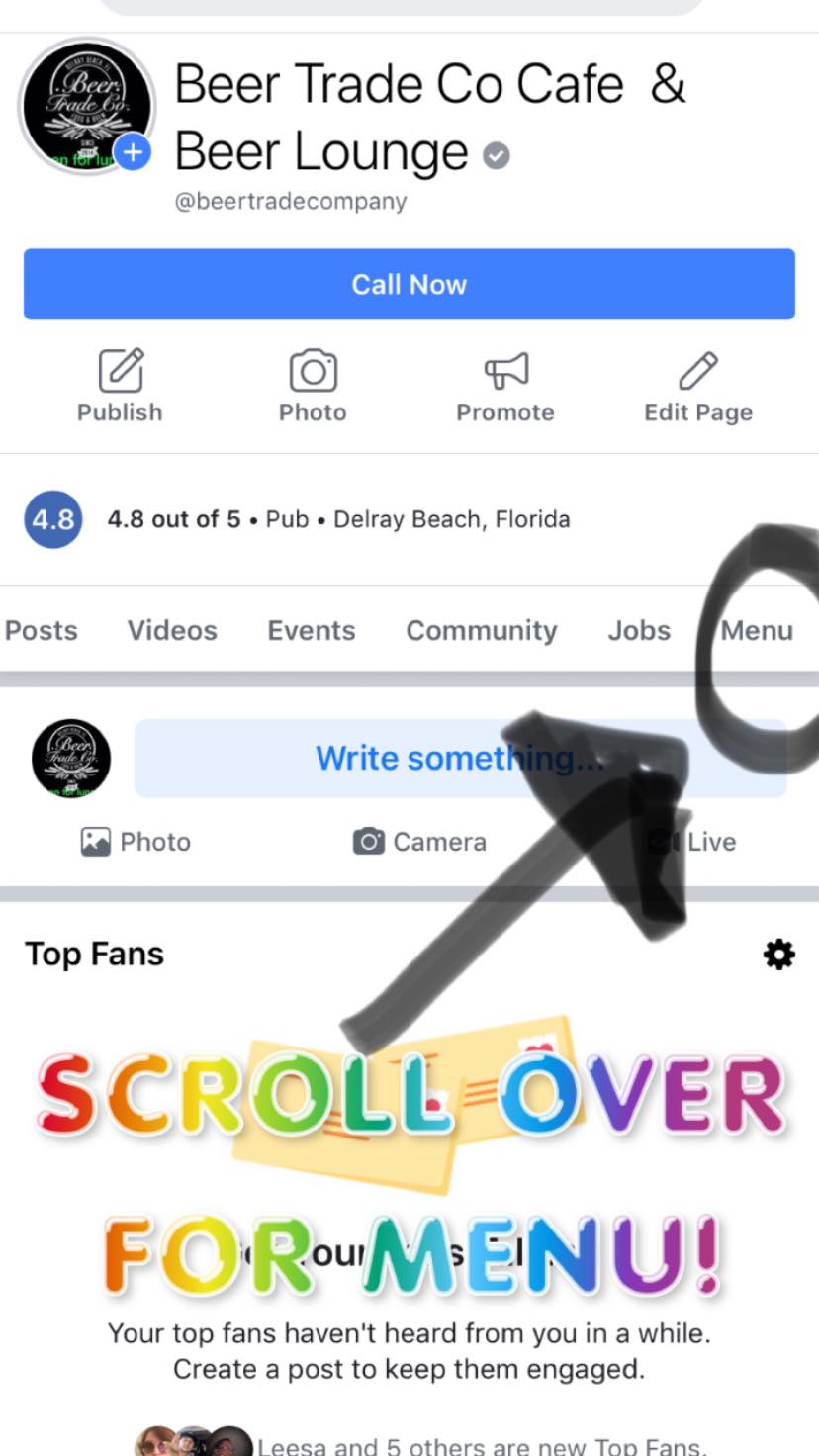Switch to the Posts tab
This screenshot has height=1456, width=819.
click(x=41, y=630)
